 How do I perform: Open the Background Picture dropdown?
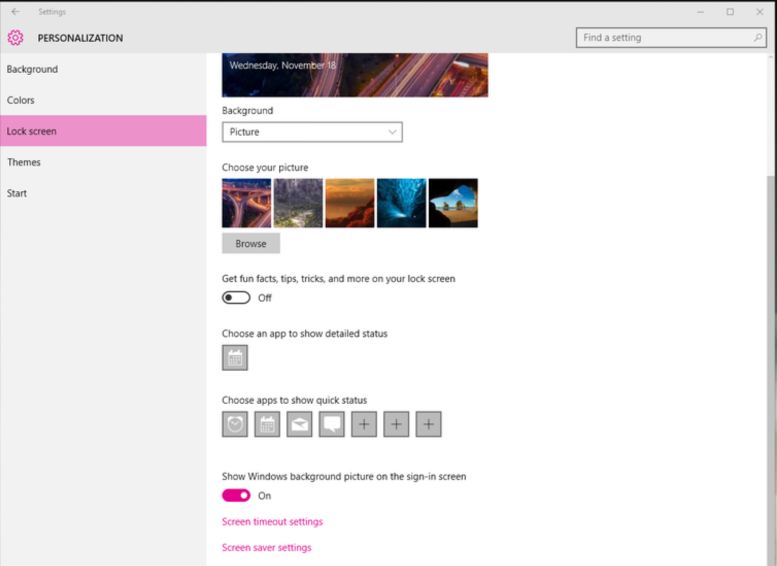[312, 132]
